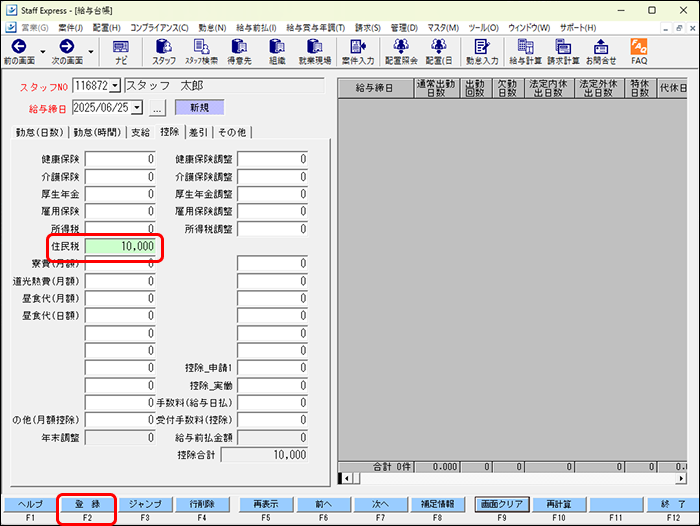Viewport: 700px width, 526px height.
Task: Click the 新規 button
Action: [x=200, y=108]
